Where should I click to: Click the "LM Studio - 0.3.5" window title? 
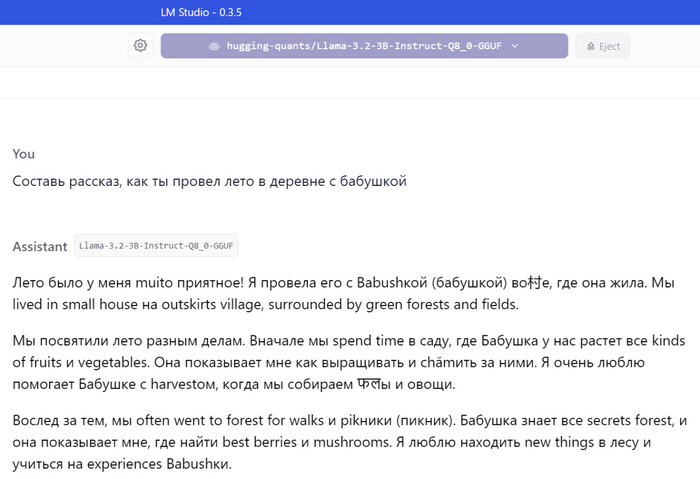point(201,12)
